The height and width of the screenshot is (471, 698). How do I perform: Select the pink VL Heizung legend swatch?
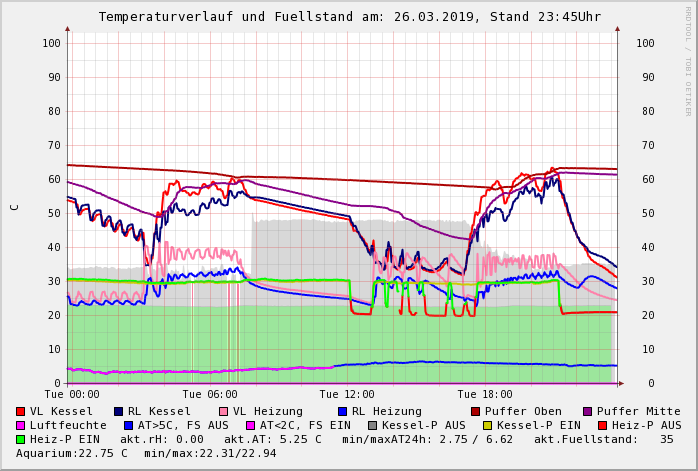point(223,411)
